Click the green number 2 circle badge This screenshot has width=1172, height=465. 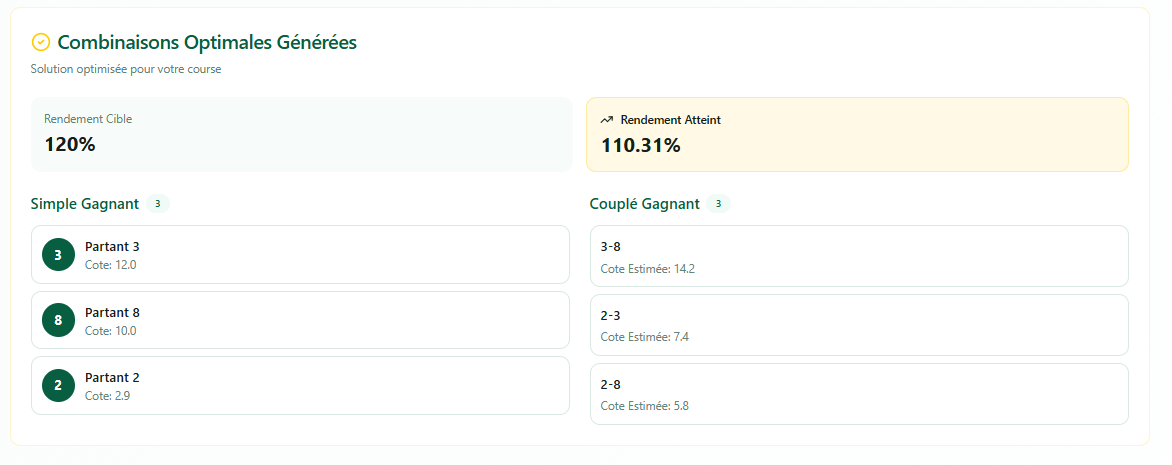(x=58, y=386)
